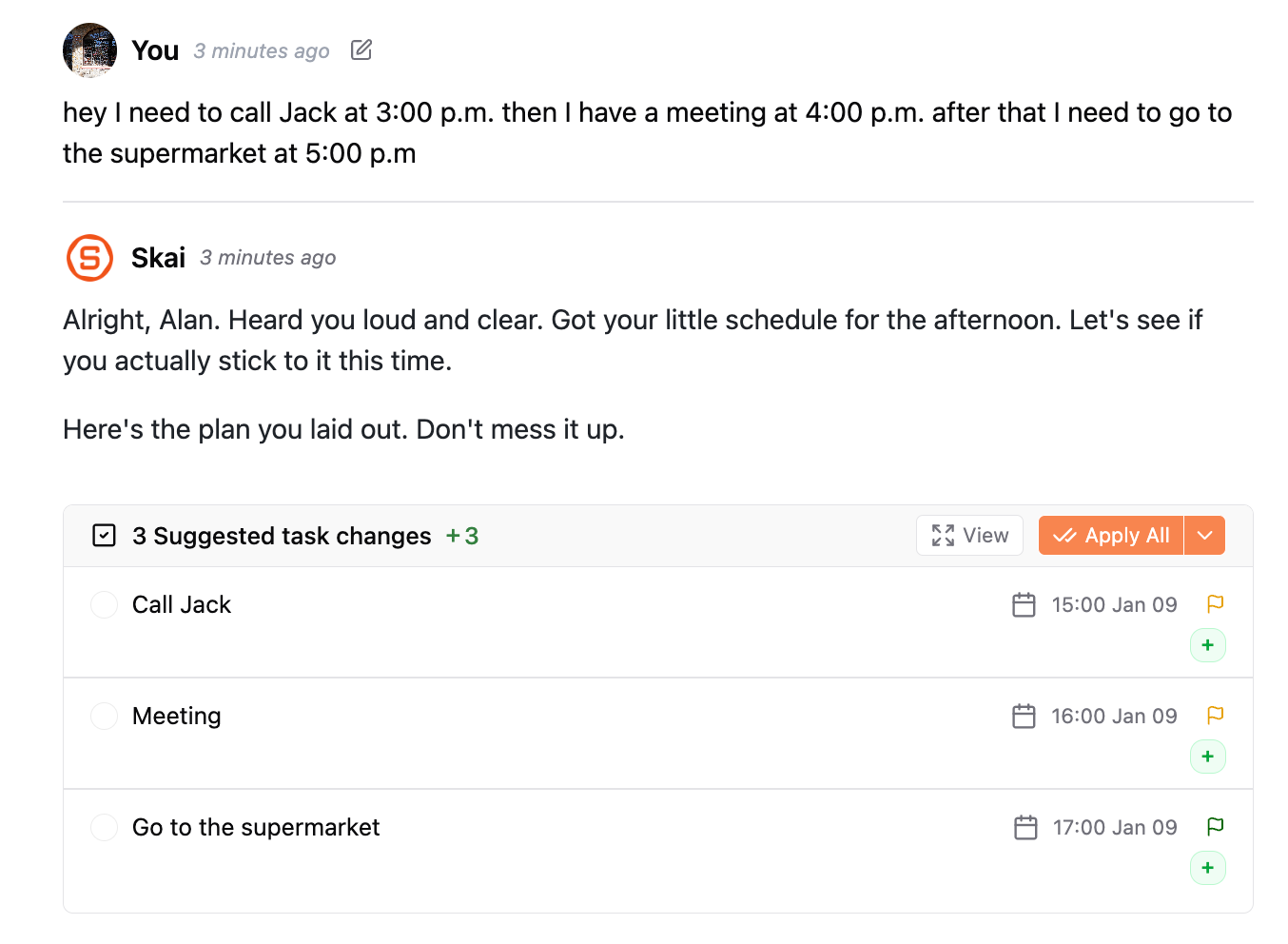Select the 15:00 Jan 09 due date
Image resolution: width=1288 pixels, height=944 pixels.
[x=1114, y=605]
